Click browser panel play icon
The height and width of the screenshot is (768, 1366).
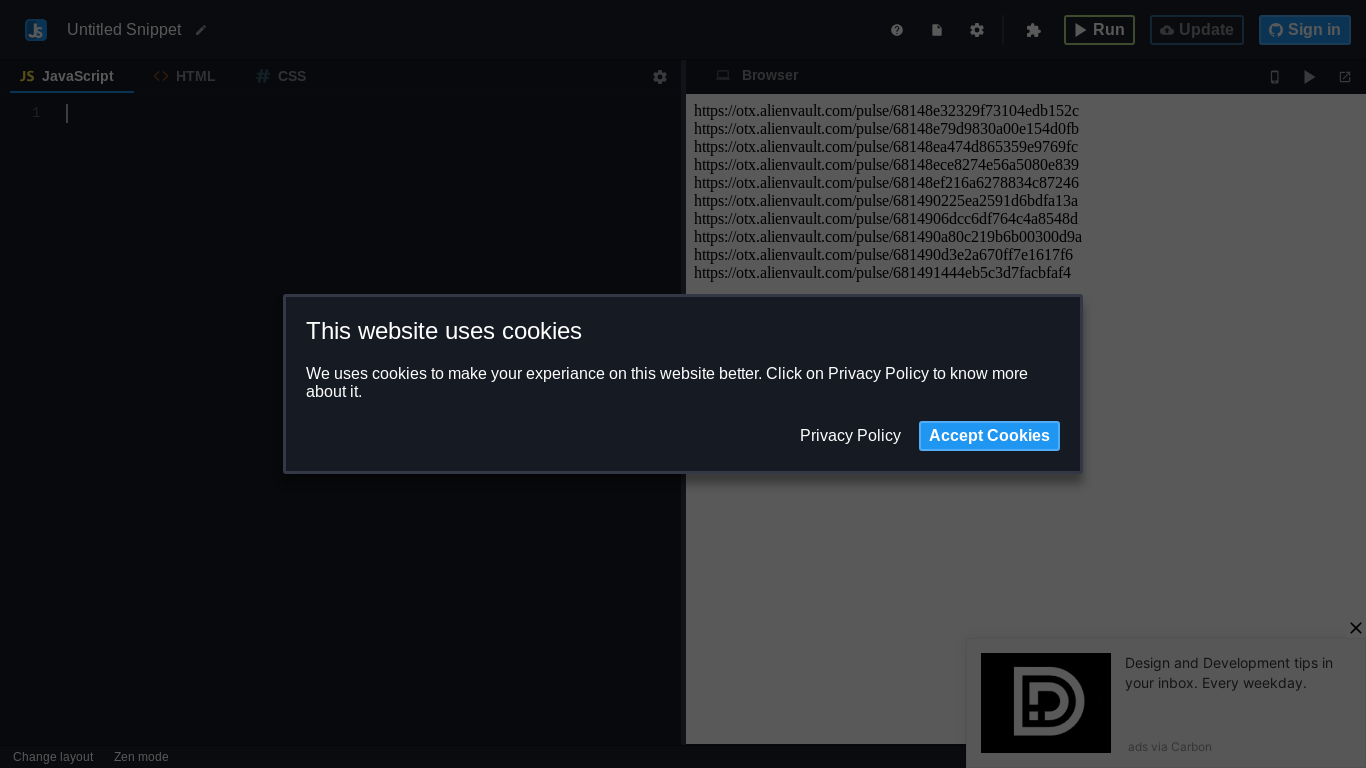coord(1310,77)
